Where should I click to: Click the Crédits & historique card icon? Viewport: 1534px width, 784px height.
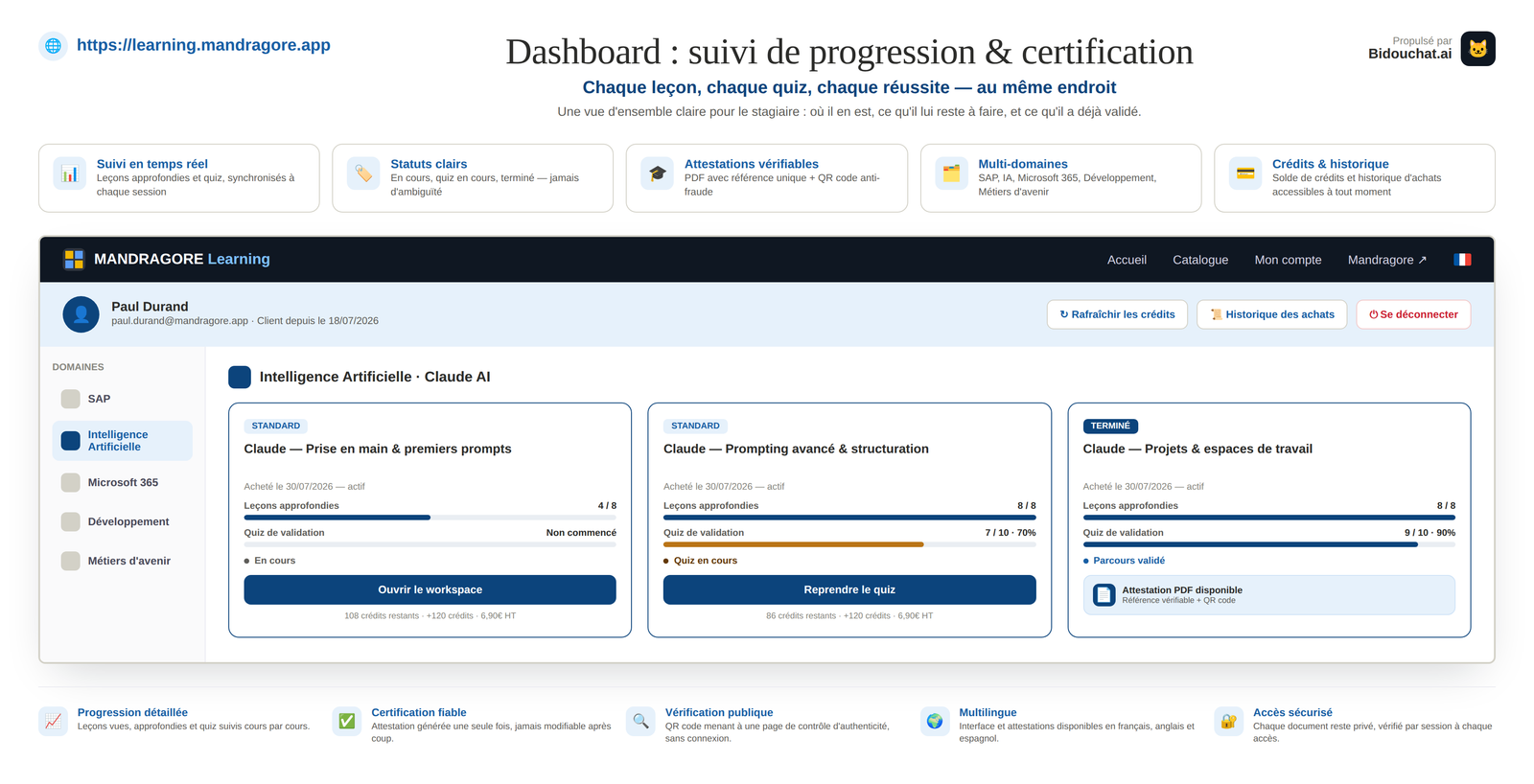pos(1245,173)
